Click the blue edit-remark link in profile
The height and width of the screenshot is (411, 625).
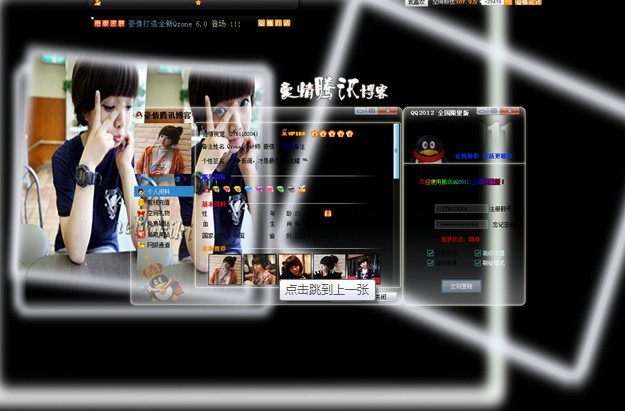pyautogui.click(x=293, y=146)
